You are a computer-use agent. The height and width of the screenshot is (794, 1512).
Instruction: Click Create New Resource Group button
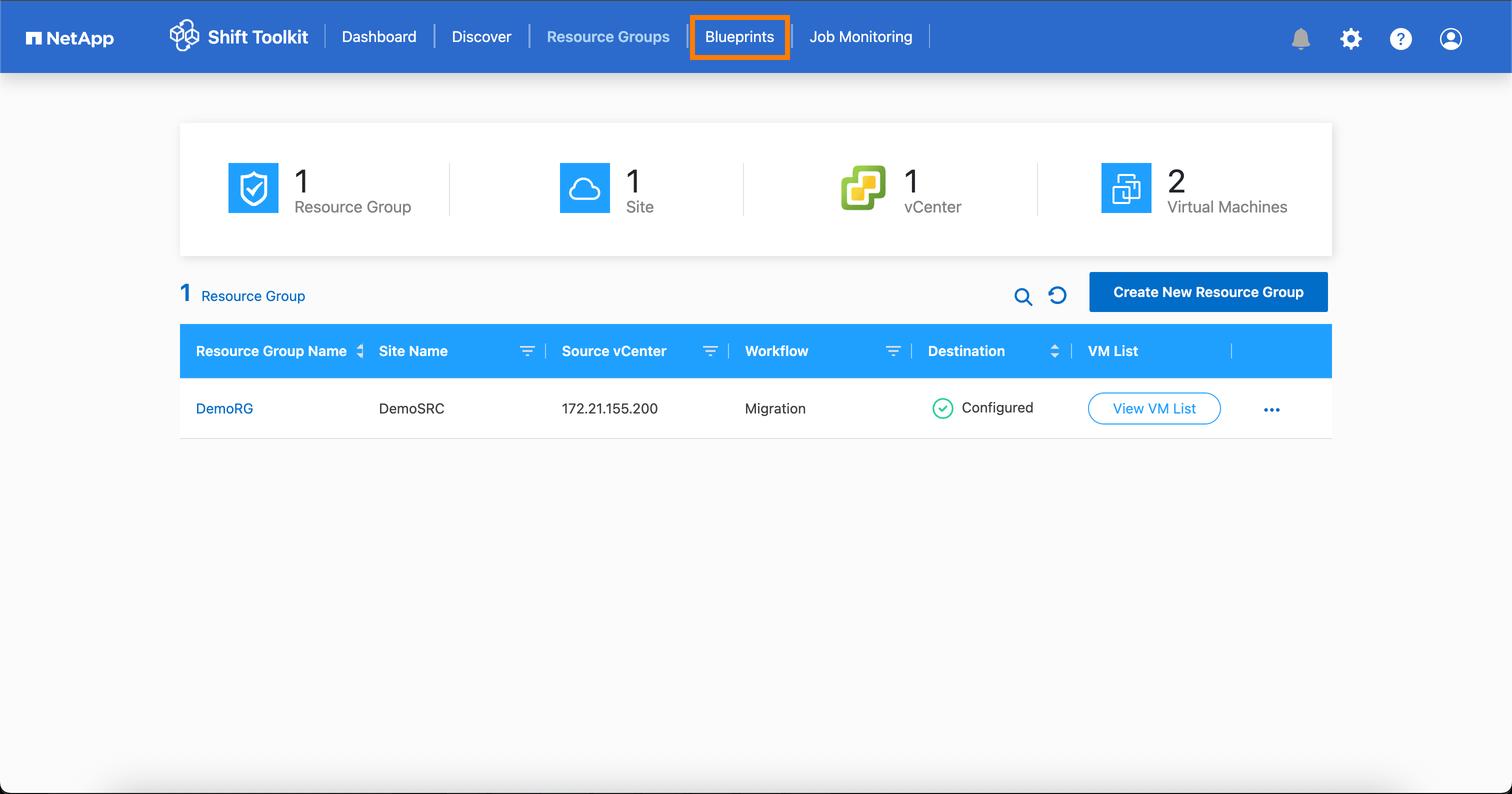pyautogui.click(x=1208, y=291)
